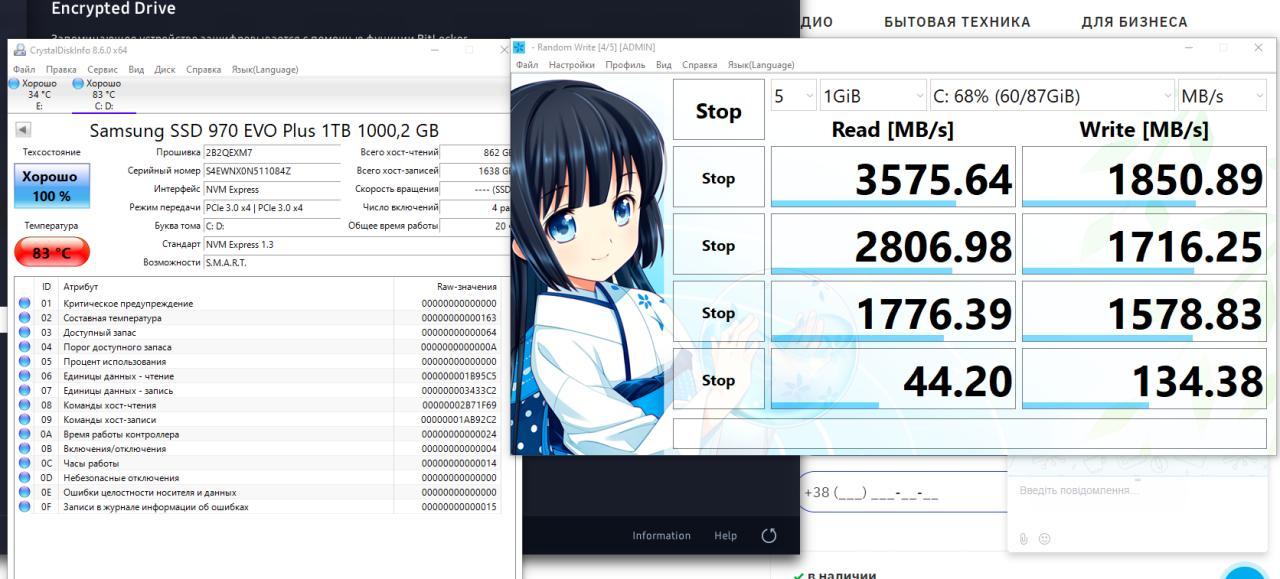The height and width of the screenshot is (579, 1280).
Task: Select the C: D: drive tab at 83 °C
Action: [103, 95]
